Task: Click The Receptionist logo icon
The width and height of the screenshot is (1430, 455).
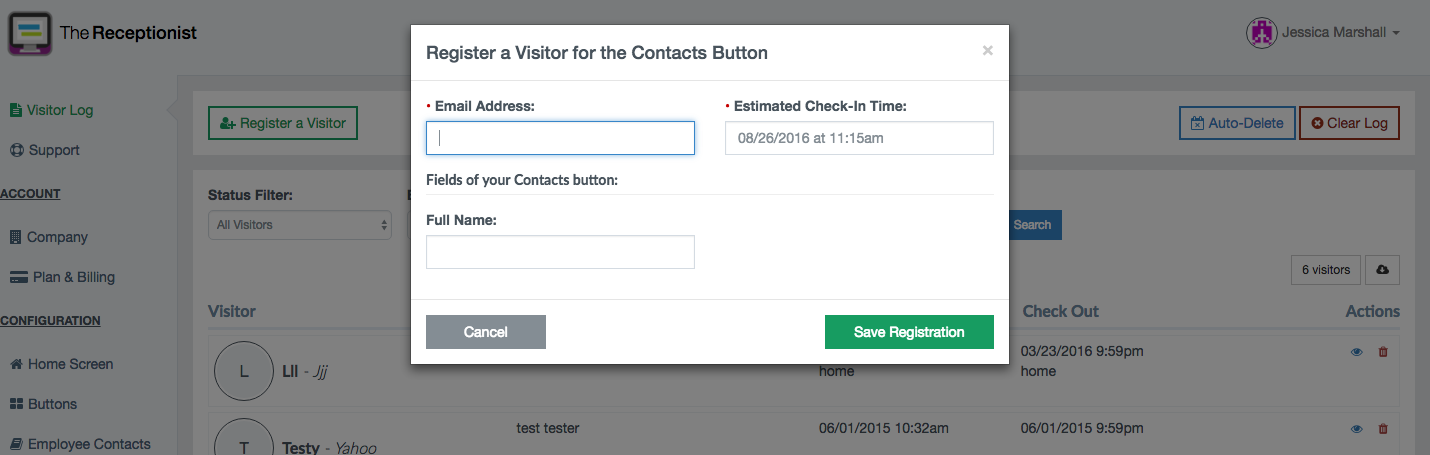Action: pyautogui.click(x=30, y=32)
